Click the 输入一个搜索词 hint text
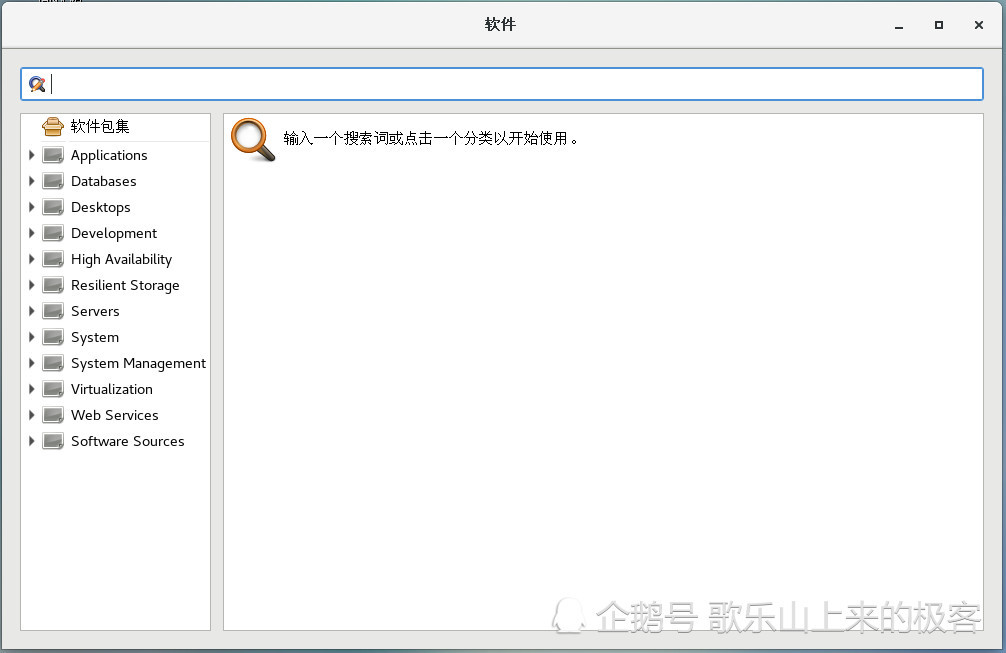Viewport: 1006px width, 653px height. click(x=431, y=139)
